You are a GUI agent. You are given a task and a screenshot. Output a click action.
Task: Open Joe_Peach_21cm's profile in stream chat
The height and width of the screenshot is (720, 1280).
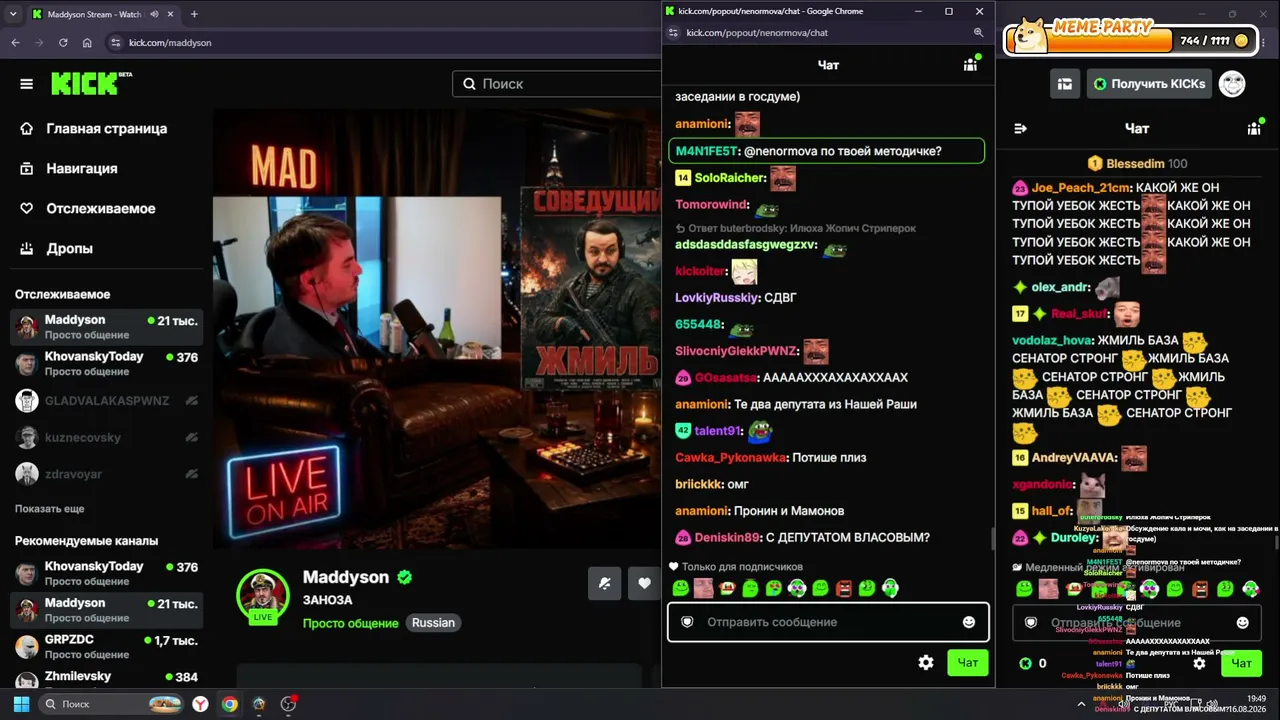(1082, 188)
